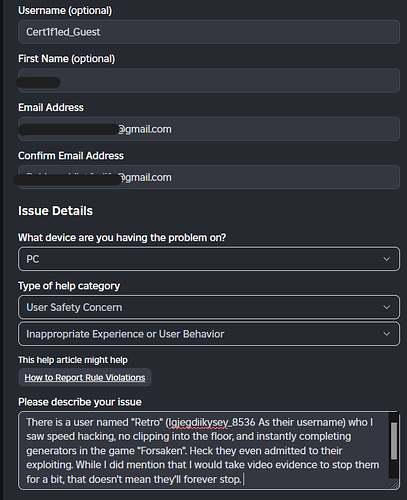Viewport: 407px width, 500px height.
Task: Click the misspelled word lgjegdiikysey_8536
Action: [x=198, y=423]
